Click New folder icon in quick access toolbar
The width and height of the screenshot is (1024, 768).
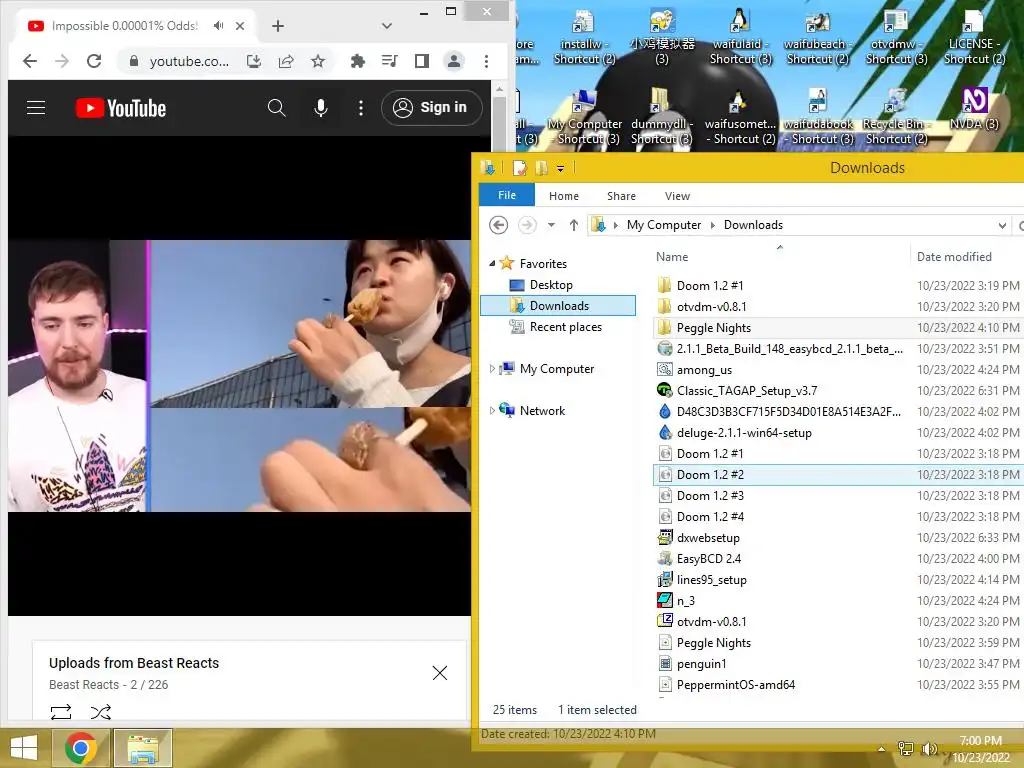(x=541, y=168)
